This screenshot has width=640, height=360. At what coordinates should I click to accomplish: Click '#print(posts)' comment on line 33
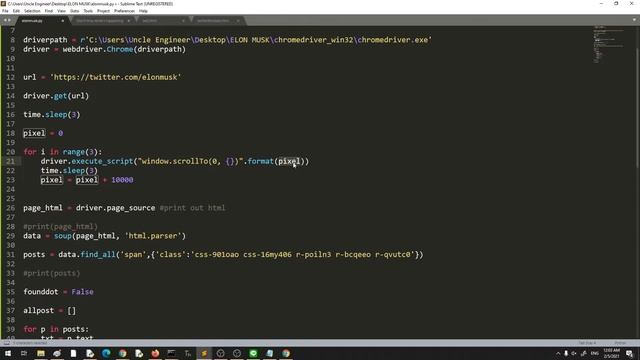[52, 273]
